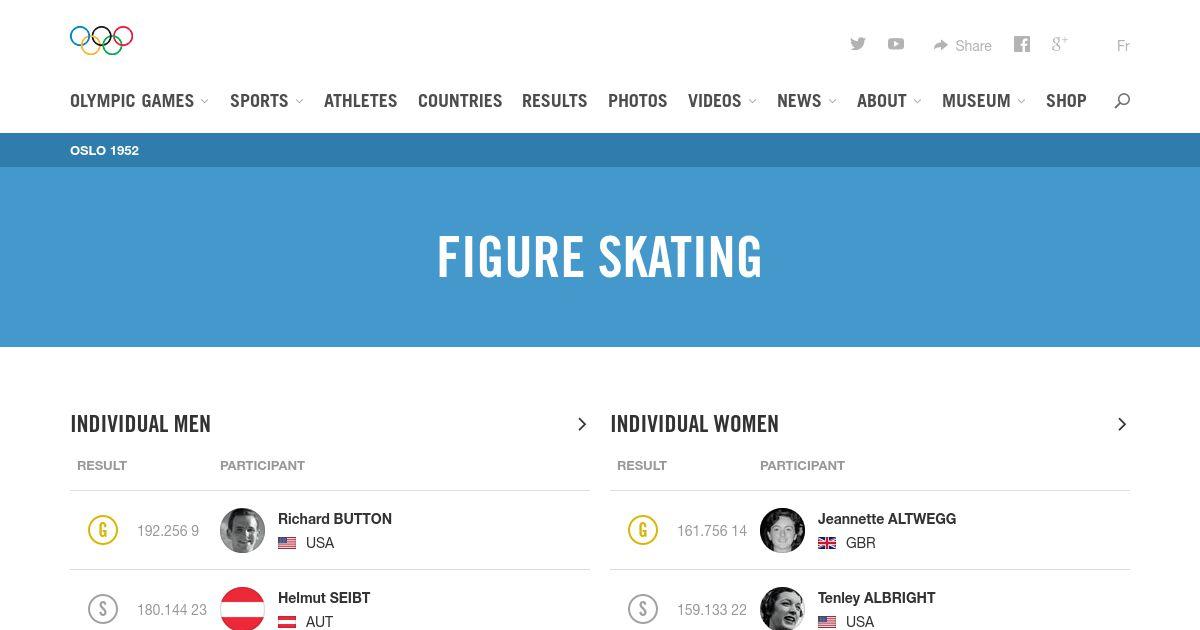Switch language to French (Fr)
This screenshot has height=630, width=1200.
(x=1123, y=45)
